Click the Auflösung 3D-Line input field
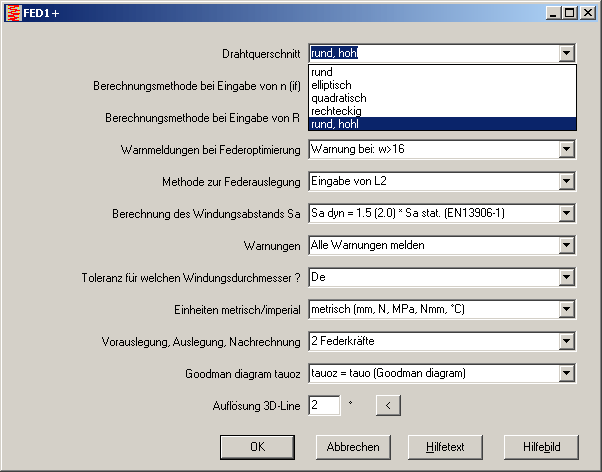Image resolution: width=602 pixels, height=472 pixels. click(x=324, y=405)
